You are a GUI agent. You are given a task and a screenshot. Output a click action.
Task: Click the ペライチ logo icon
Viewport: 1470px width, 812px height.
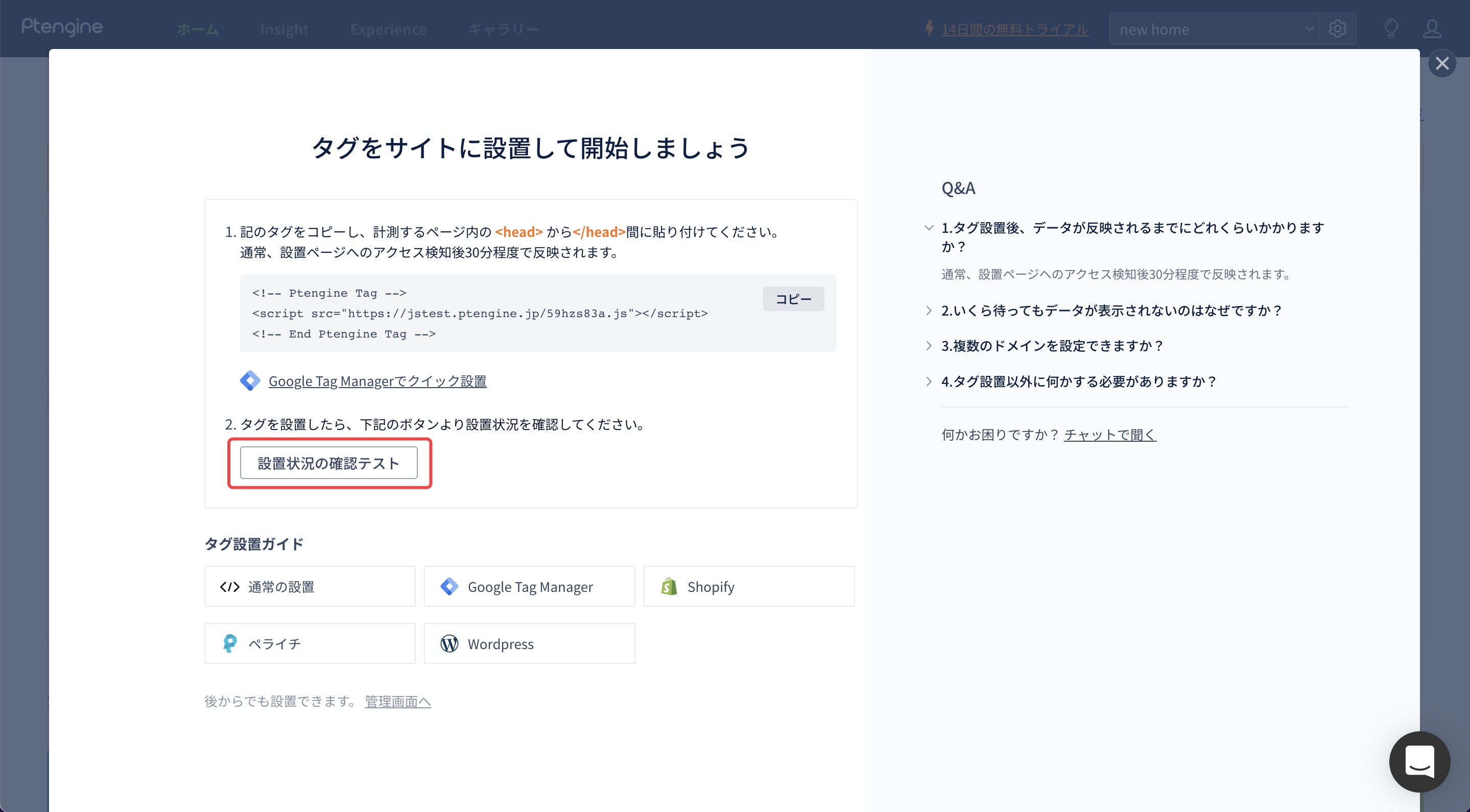(229, 643)
